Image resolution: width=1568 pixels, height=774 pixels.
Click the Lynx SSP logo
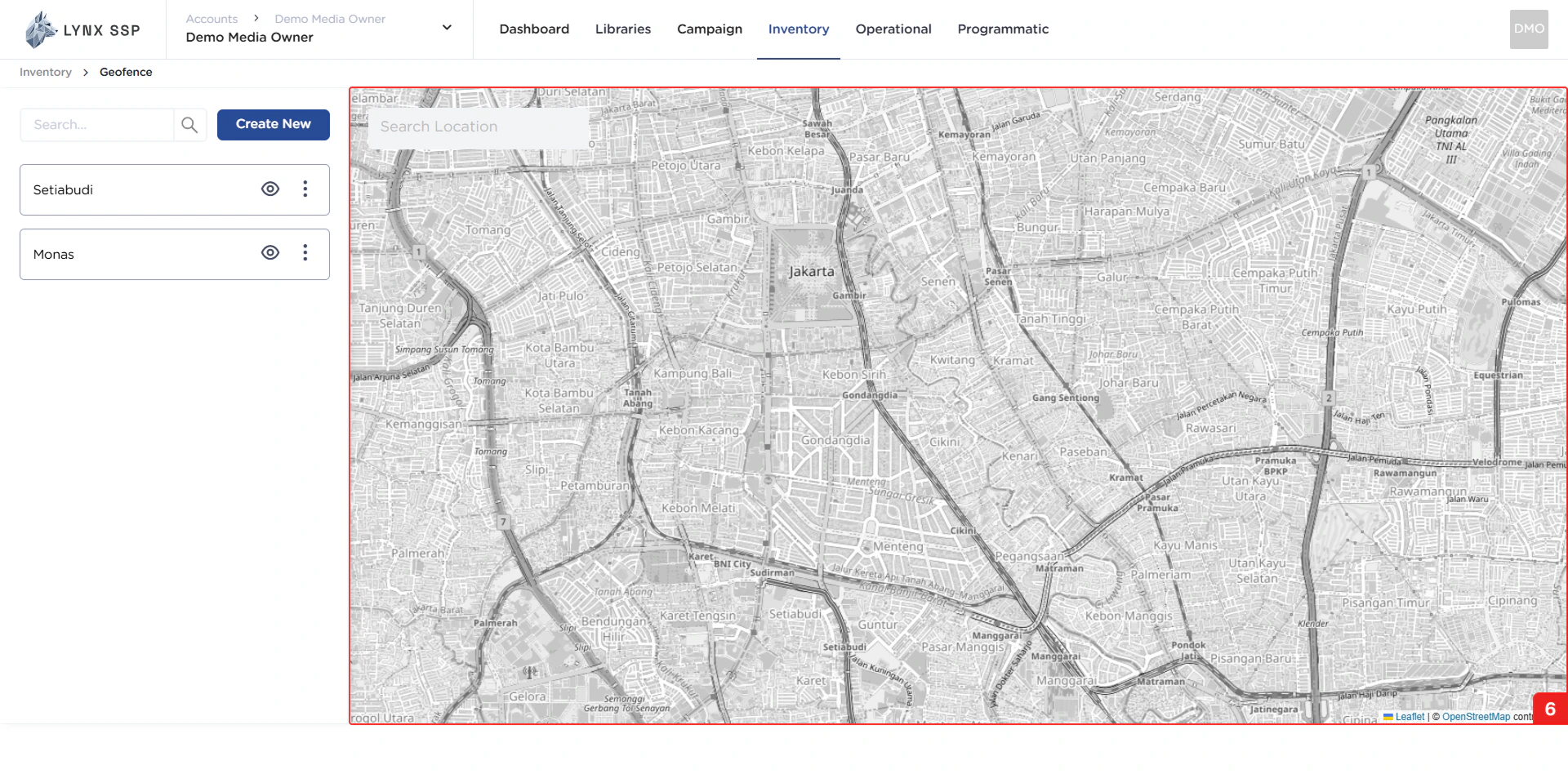pos(82,29)
